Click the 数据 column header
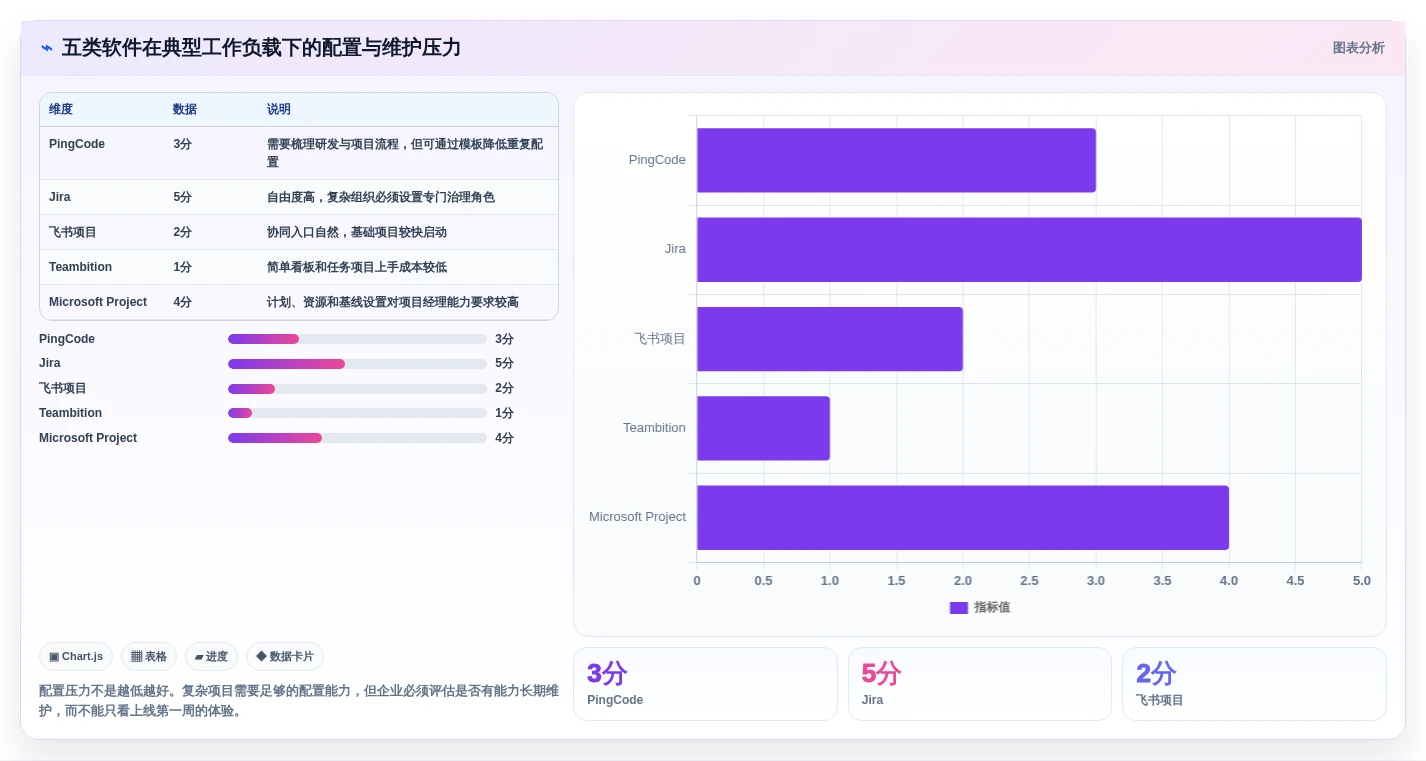The width and height of the screenshot is (1426, 761). [x=185, y=110]
